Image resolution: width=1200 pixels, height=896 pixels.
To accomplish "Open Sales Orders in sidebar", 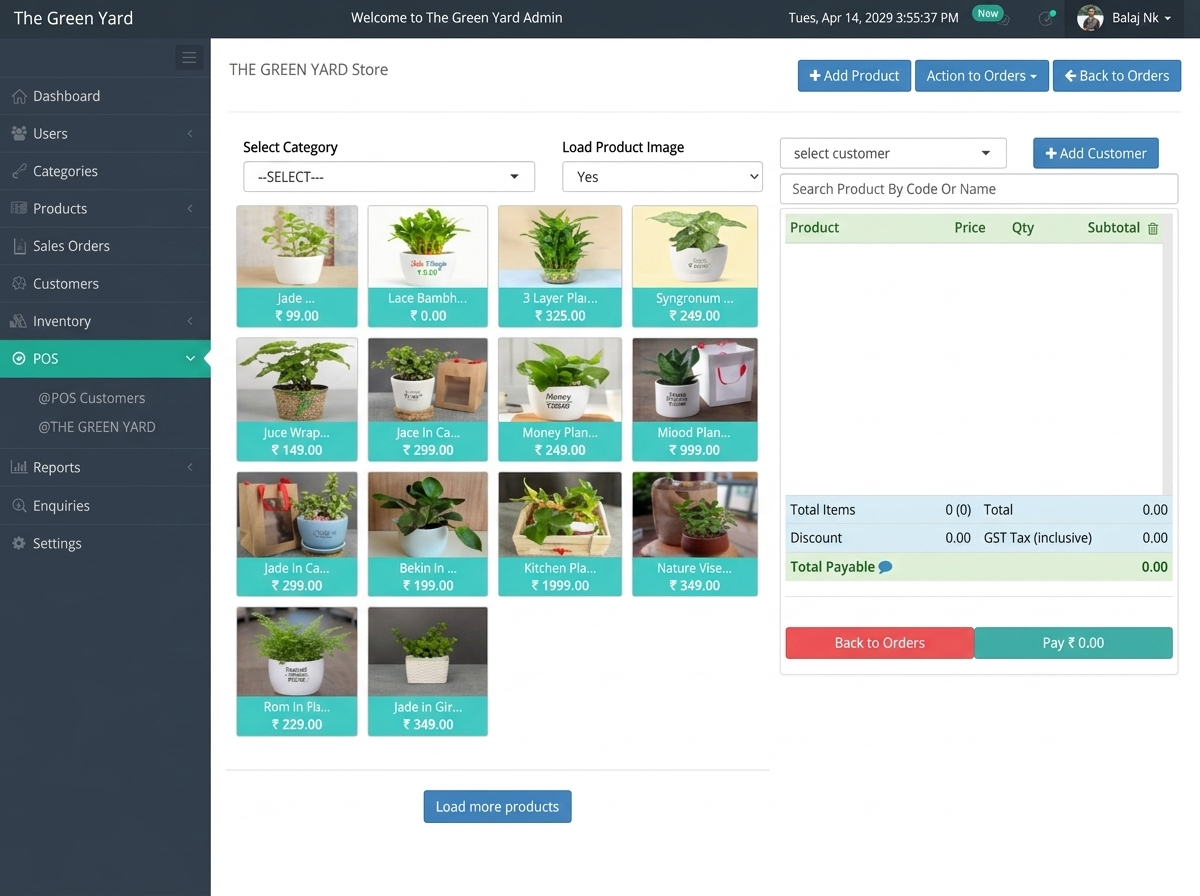I will click(71, 246).
